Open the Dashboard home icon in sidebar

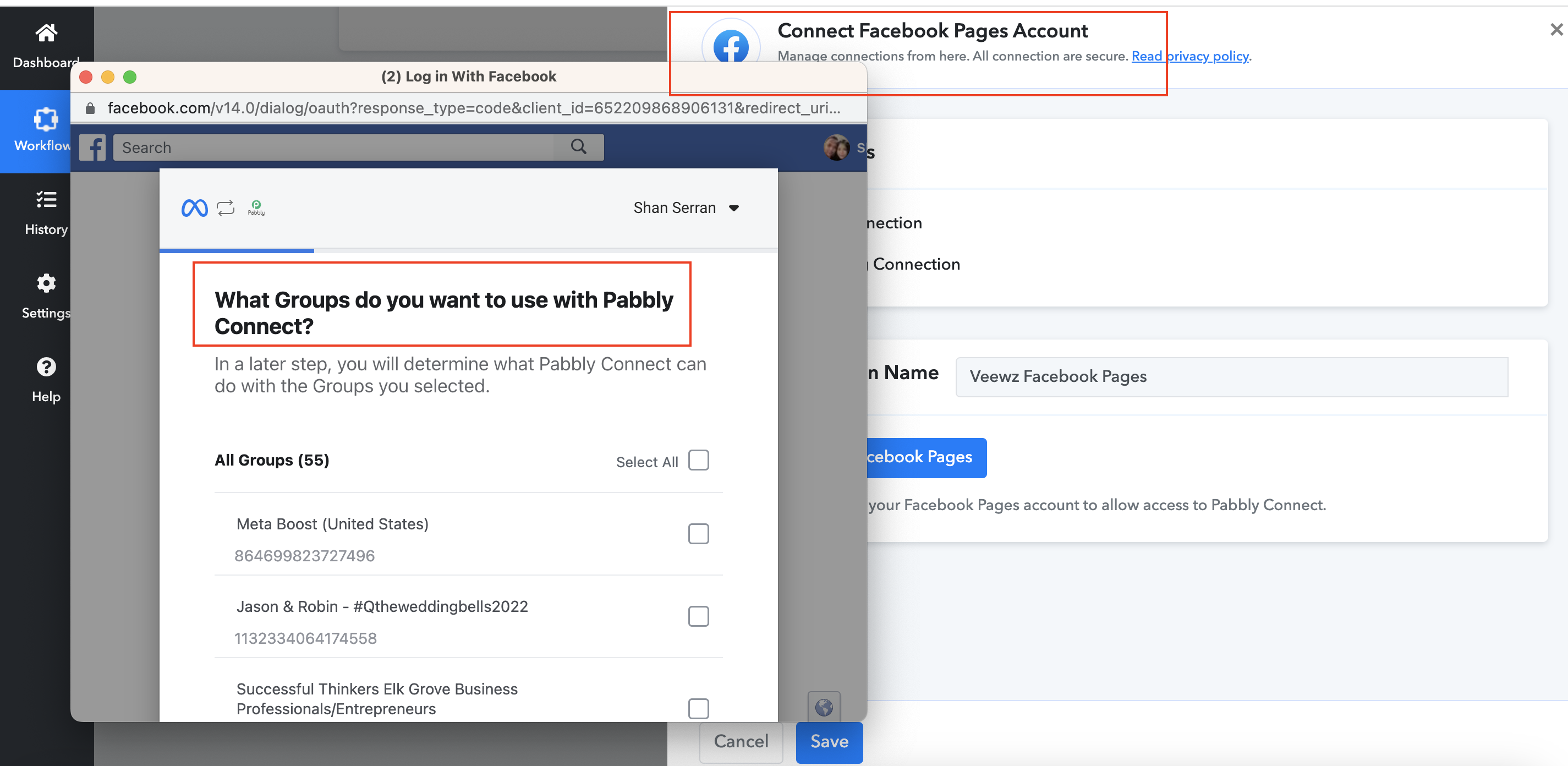(x=46, y=33)
